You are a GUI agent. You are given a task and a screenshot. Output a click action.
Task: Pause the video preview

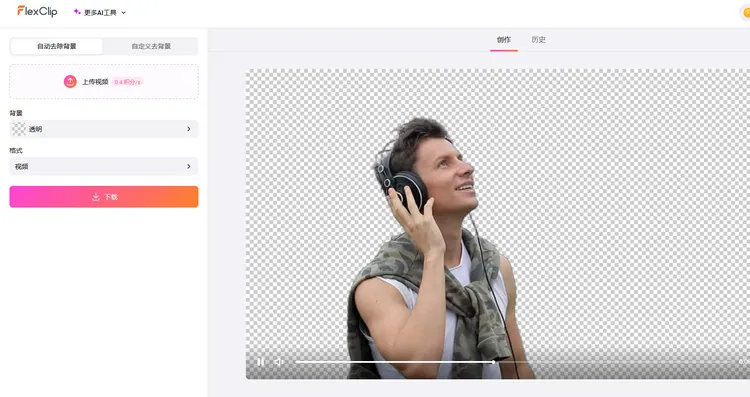tap(261, 362)
